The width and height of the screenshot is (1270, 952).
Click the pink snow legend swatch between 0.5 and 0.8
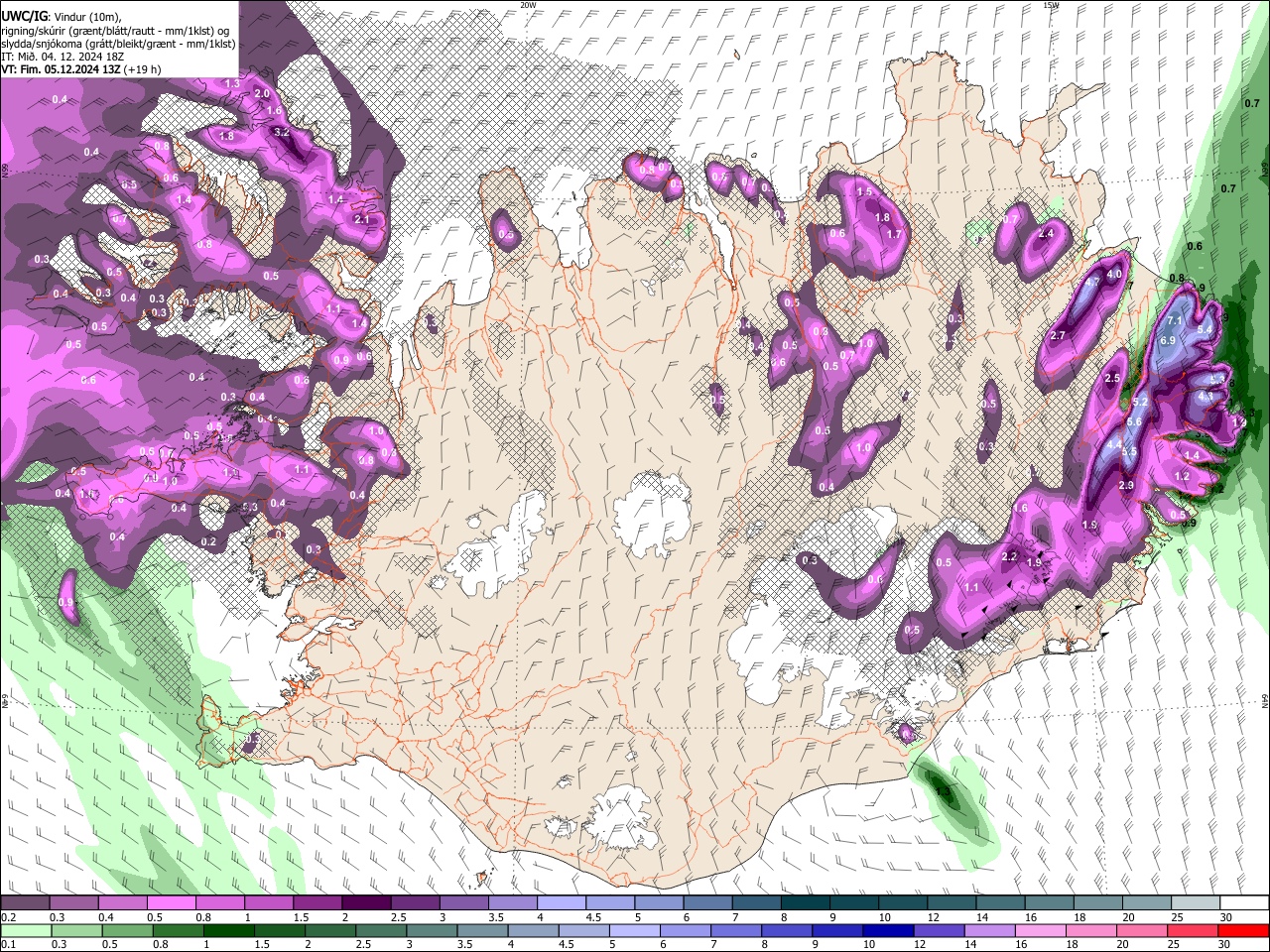coord(171,903)
